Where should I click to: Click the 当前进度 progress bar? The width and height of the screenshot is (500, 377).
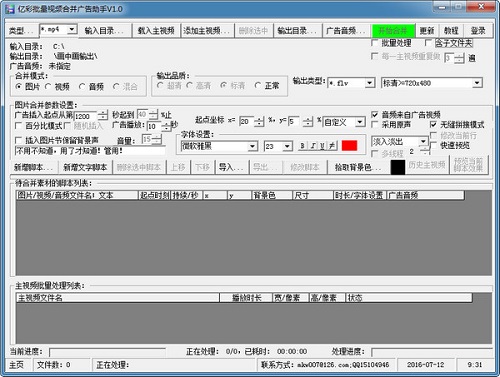[x=107, y=352]
